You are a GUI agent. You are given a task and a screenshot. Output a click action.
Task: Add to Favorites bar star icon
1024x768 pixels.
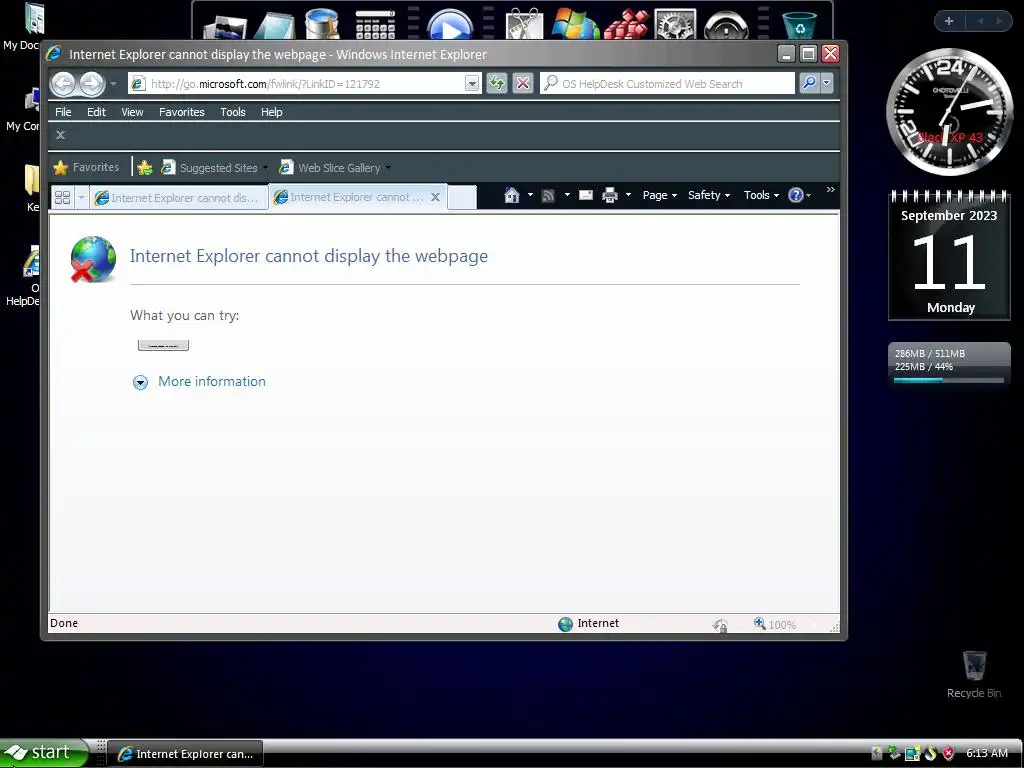click(x=145, y=168)
